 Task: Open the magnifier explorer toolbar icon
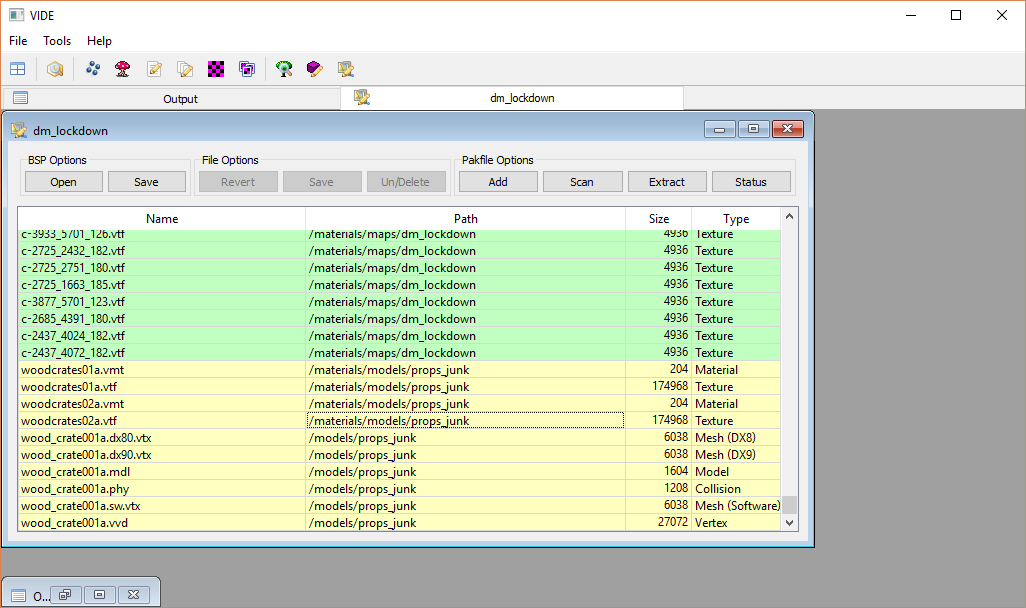[55, 69]
